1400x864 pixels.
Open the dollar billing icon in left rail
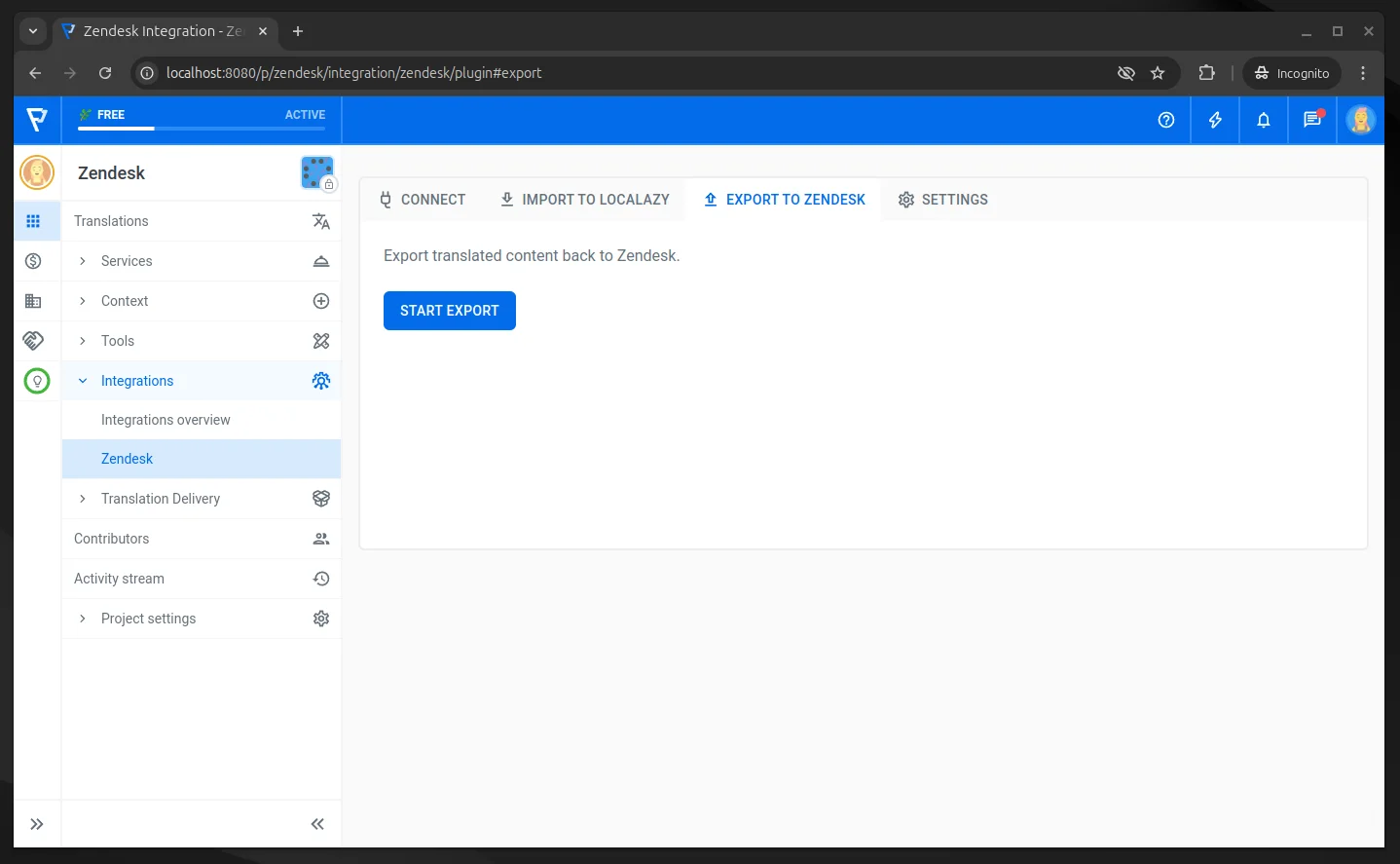point(33,261)
